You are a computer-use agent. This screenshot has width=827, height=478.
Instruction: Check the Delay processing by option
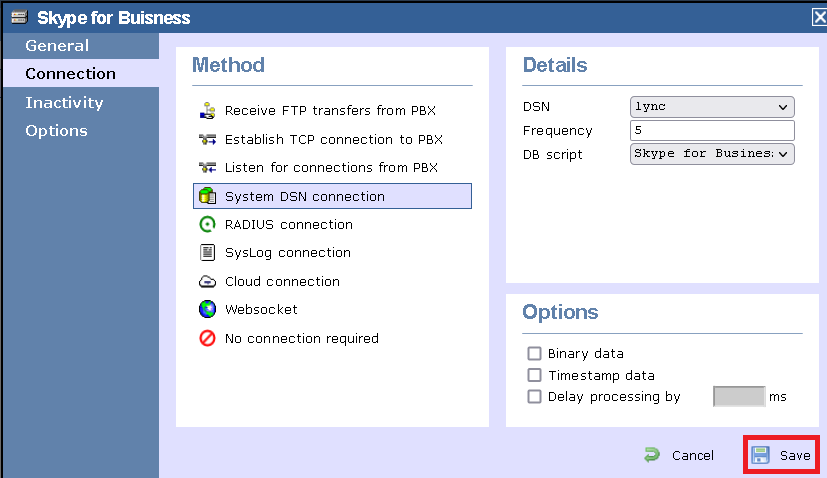534,396
